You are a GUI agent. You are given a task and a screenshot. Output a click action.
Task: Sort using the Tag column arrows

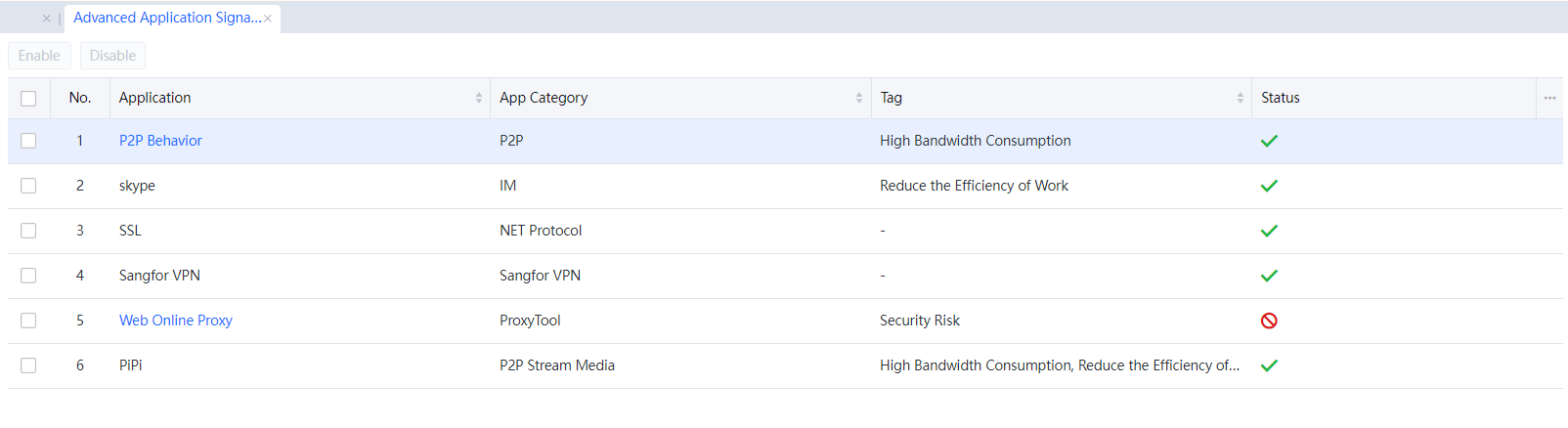tap(1241, 98)
